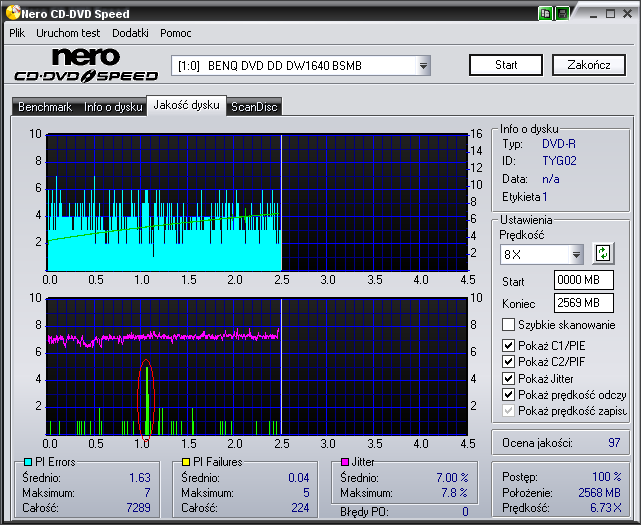Click Postęp value 100 %

point(607,477)
